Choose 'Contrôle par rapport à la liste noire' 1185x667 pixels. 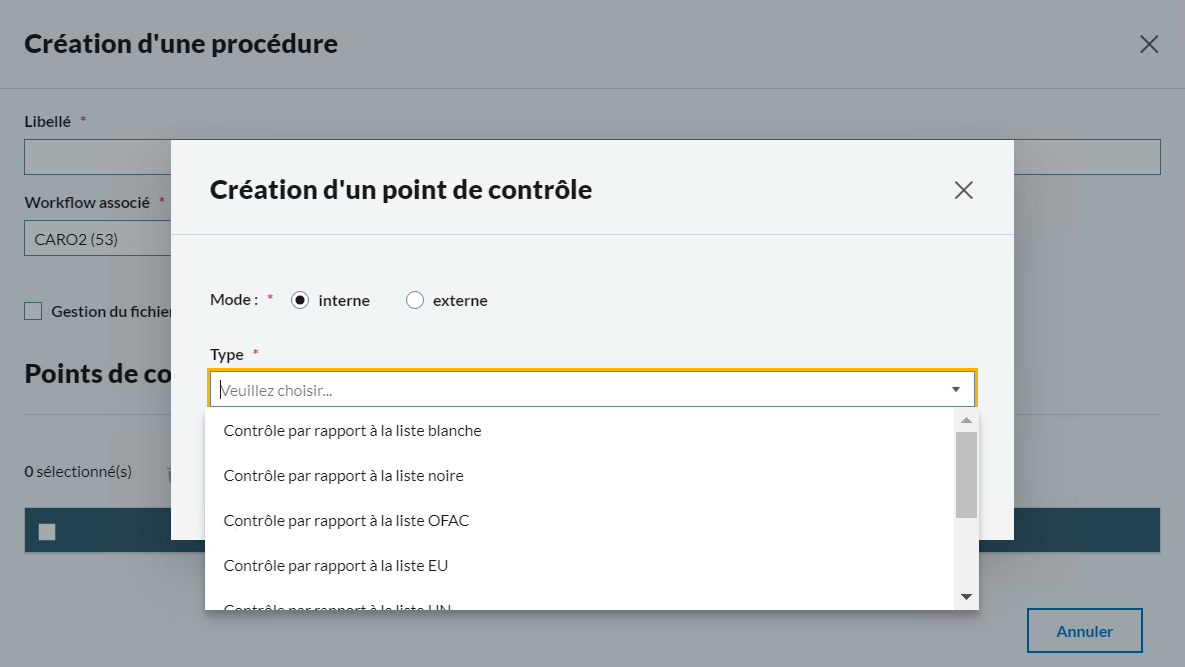point(343,476)
